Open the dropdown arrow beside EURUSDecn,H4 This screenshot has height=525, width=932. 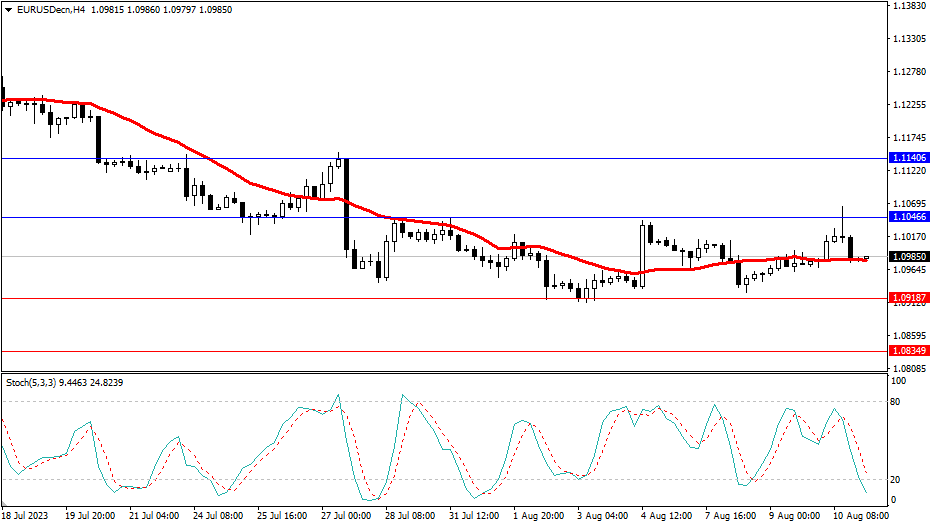[7, 10]
